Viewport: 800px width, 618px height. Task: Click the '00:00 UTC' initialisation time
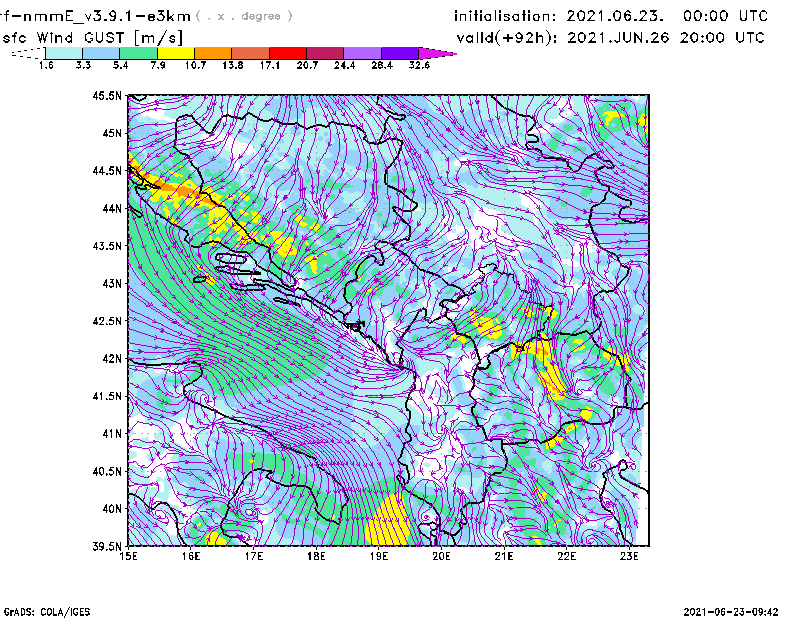[724, 16]
